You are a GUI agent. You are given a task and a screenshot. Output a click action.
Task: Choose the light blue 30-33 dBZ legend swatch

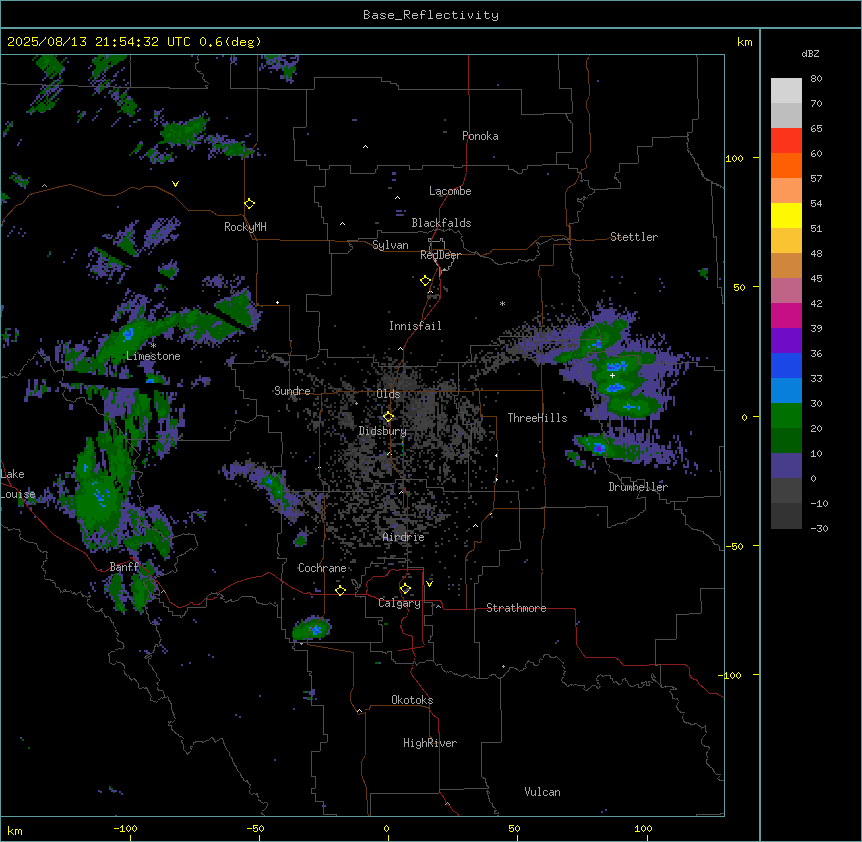pyautogui.click(x=786, y=391)
